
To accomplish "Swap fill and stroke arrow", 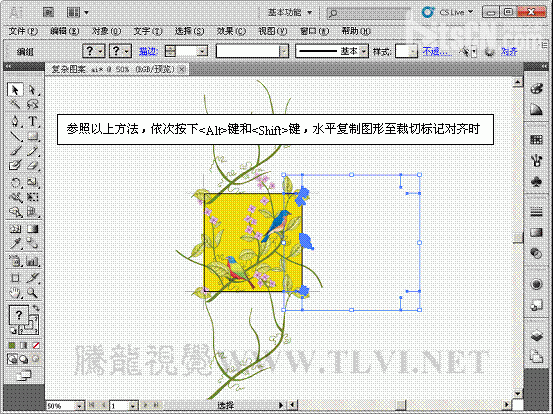I will point(36,308).
